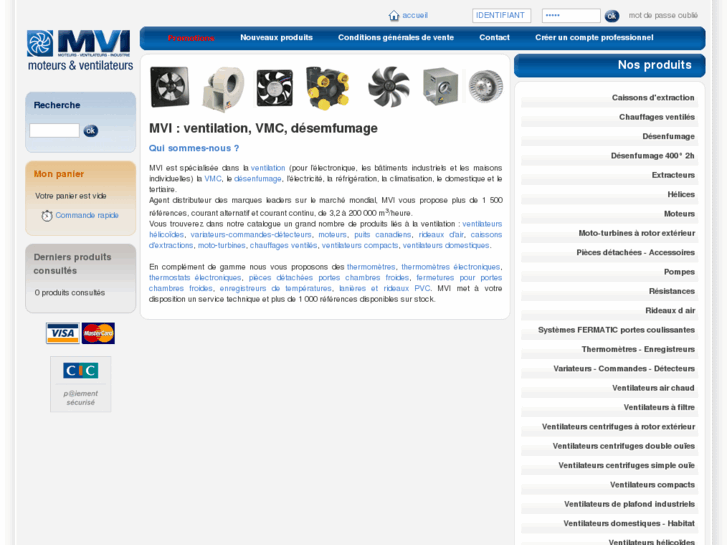Select the beige centrifugal blower thumbnail

pos(223,89)
